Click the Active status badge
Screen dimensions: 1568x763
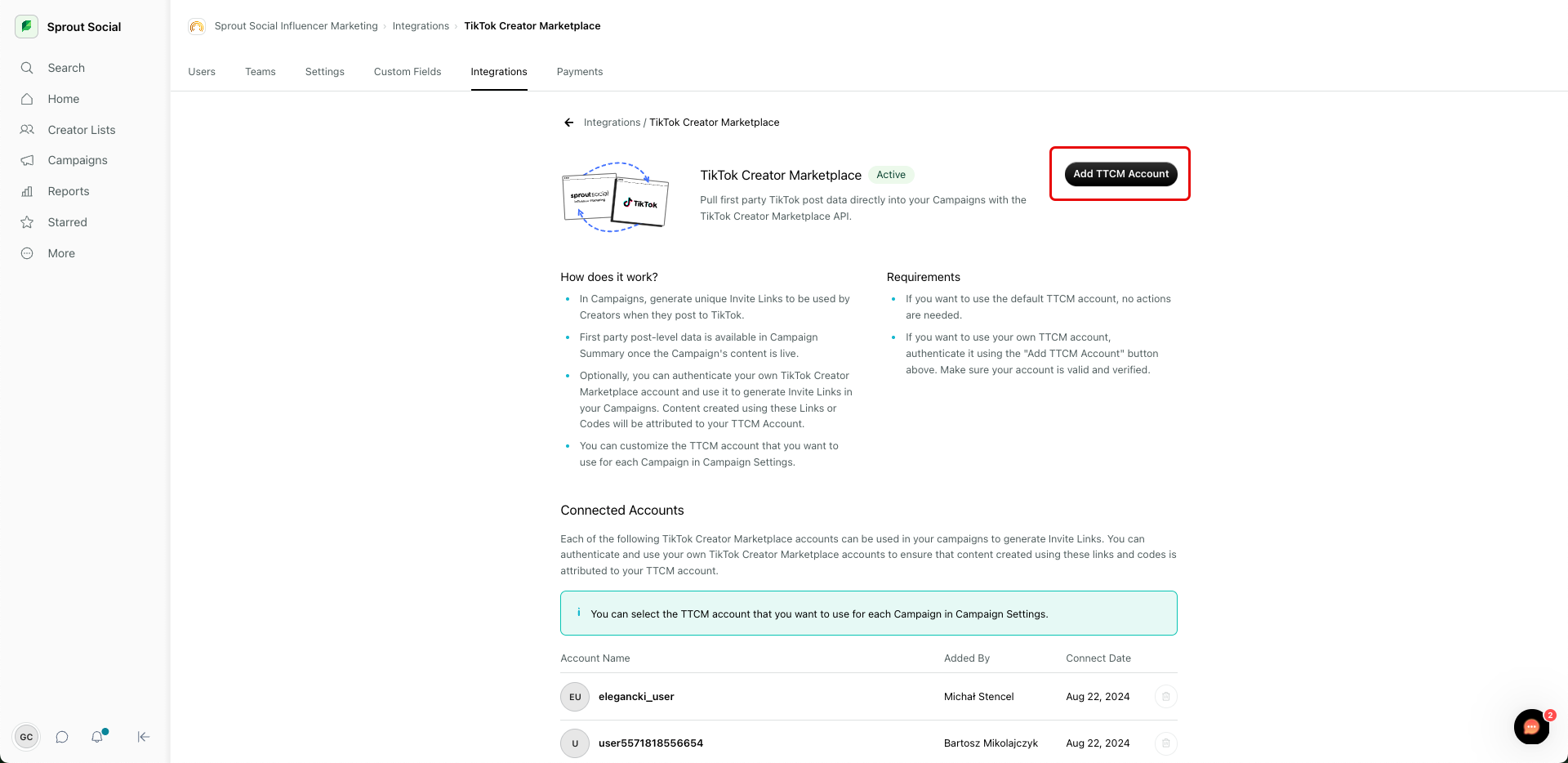click(x=891, y=175)
